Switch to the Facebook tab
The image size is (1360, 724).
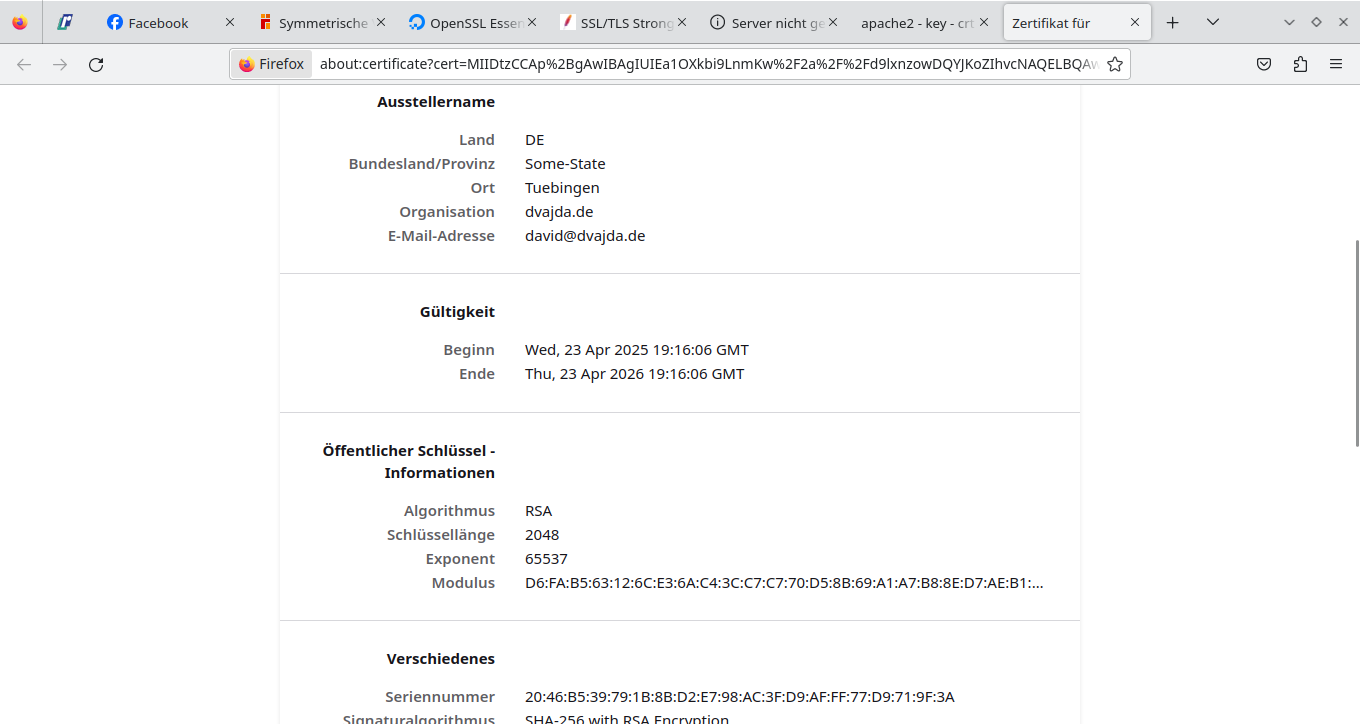pos(158,22)
